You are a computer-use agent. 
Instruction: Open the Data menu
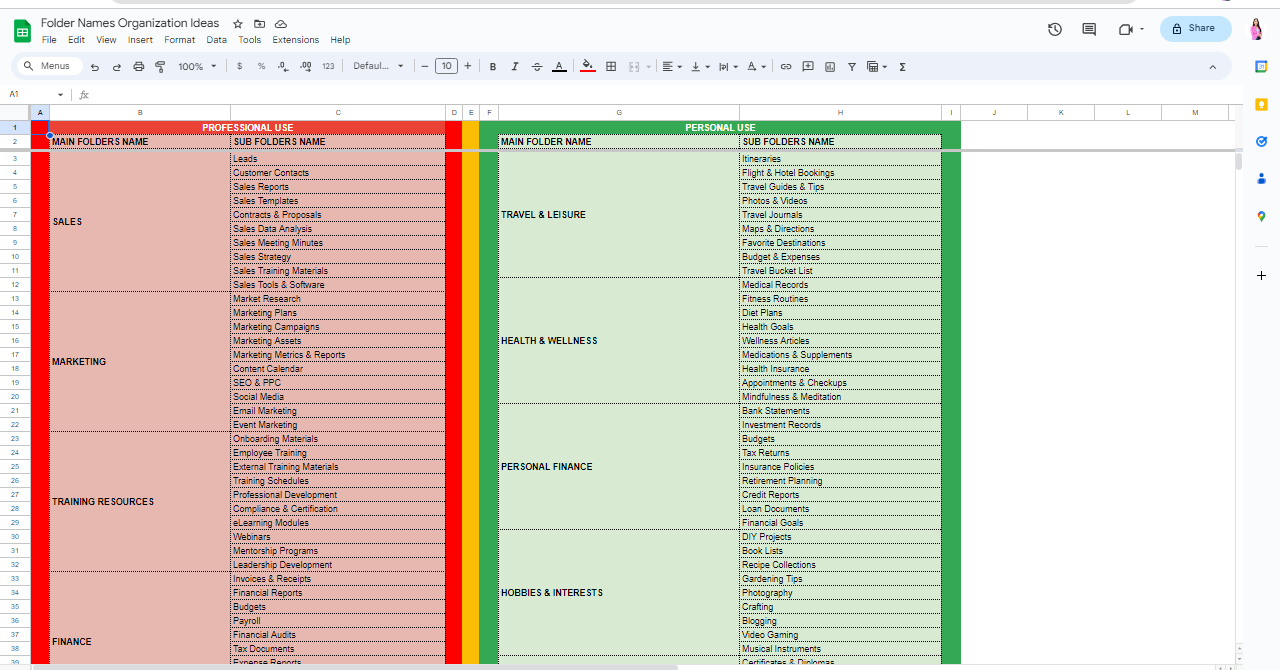pyautogui.click(x=216, y=40)
